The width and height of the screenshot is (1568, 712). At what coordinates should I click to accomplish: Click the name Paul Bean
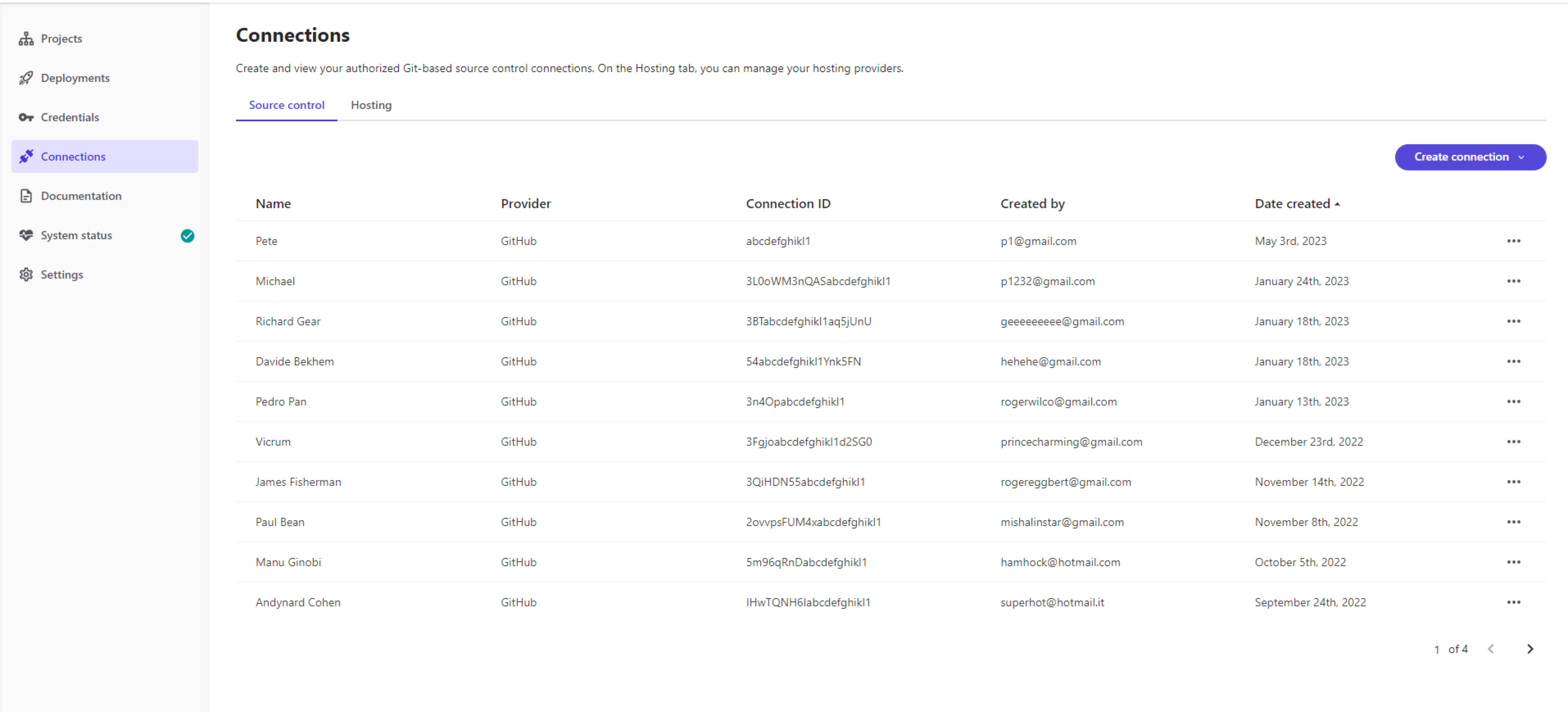(x=280, y=522)
